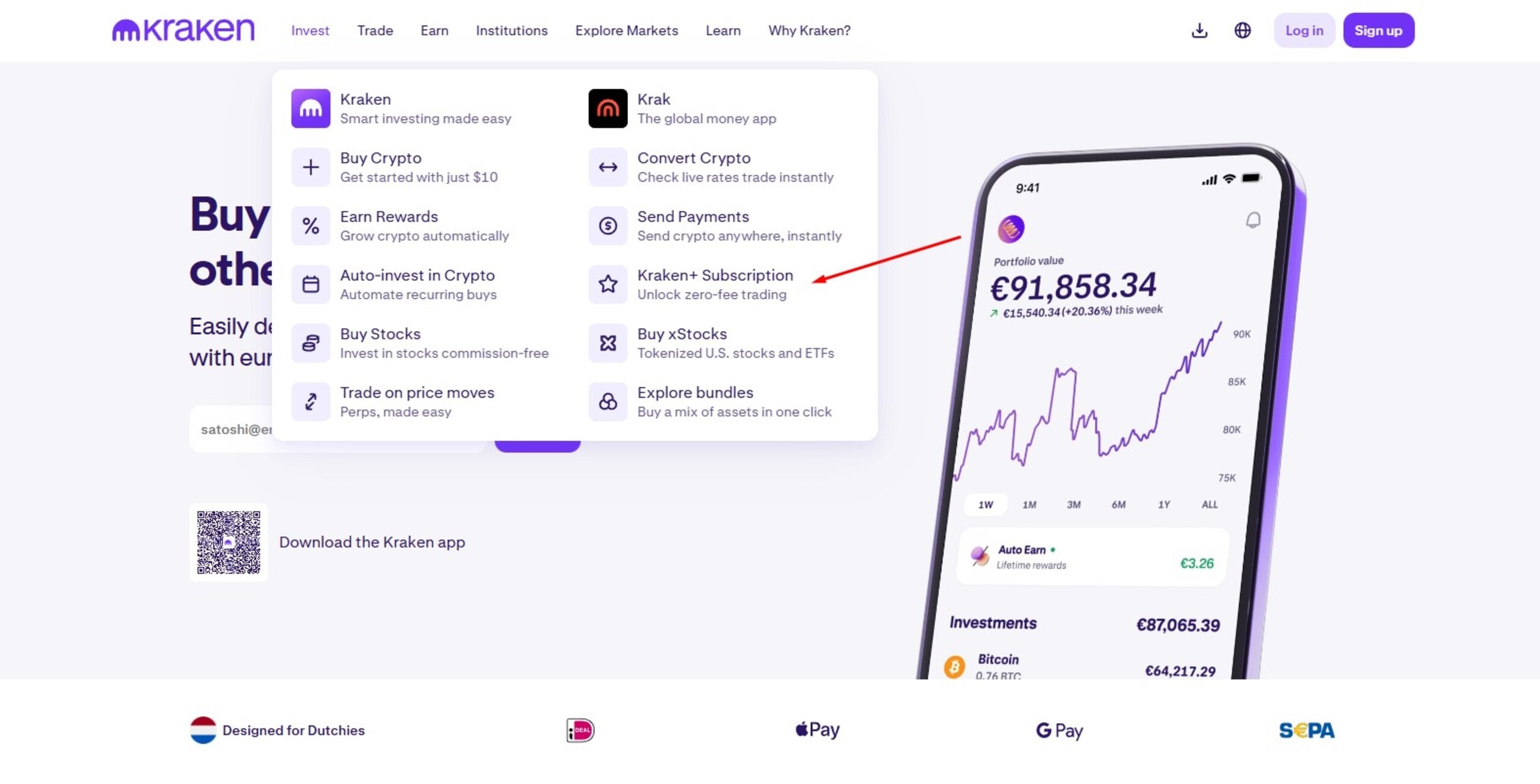Select the Auto-invest calendar icon

point(310,284)
